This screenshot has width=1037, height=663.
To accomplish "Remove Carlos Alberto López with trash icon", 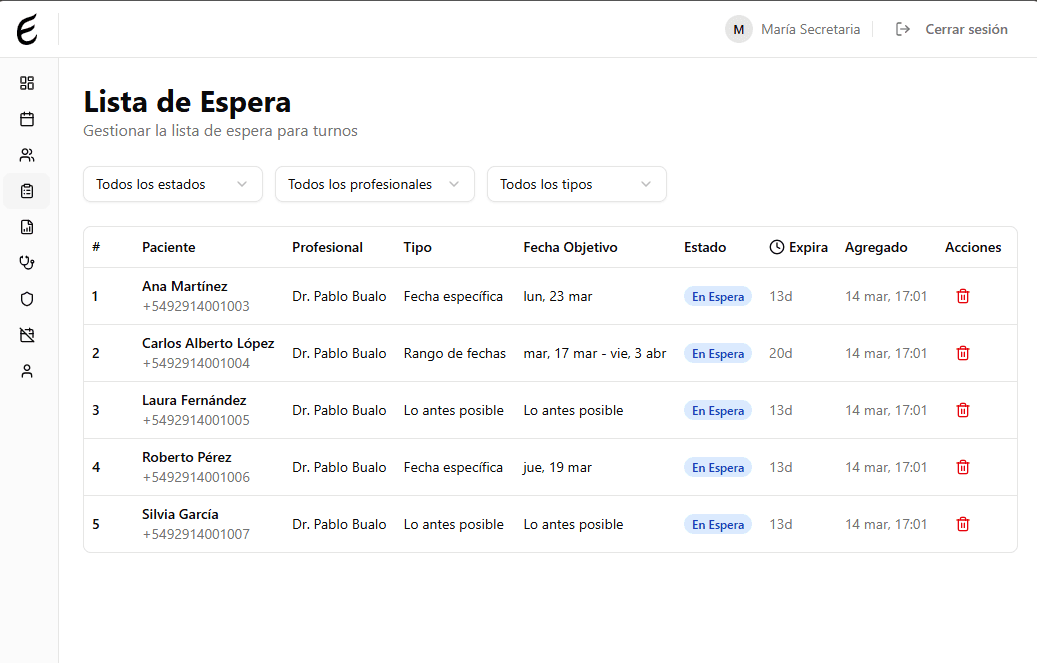I will pos(962,353).
